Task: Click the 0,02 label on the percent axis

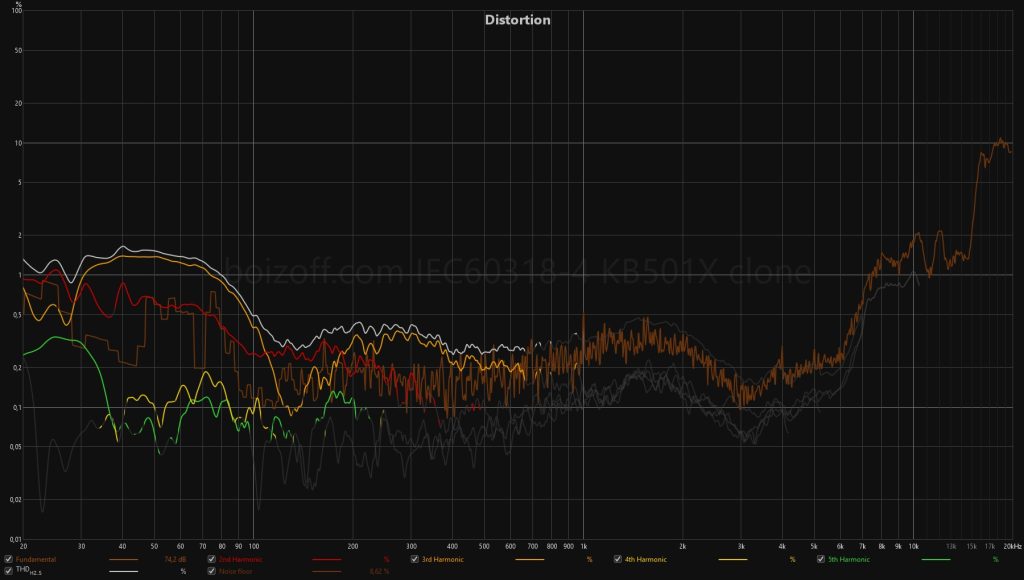Action: [15, 500]
